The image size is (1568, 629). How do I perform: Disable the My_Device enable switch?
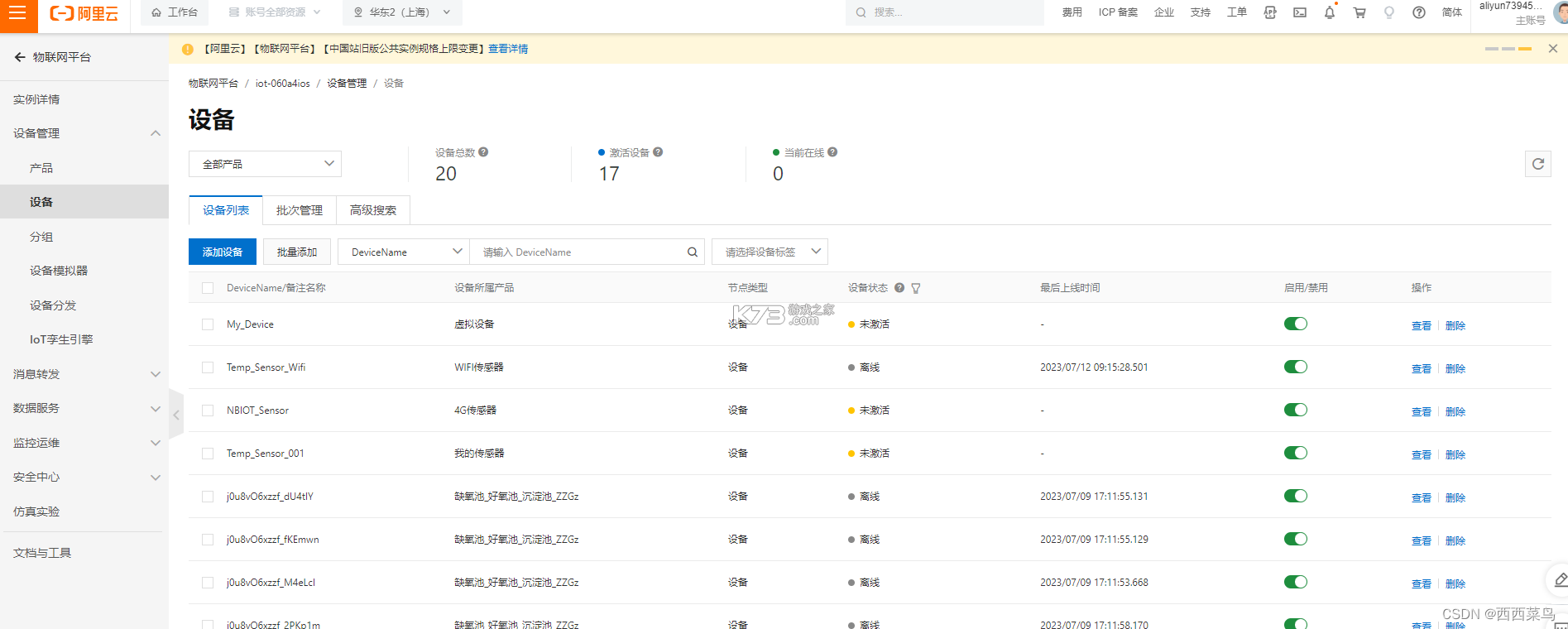pos(1296,324)
